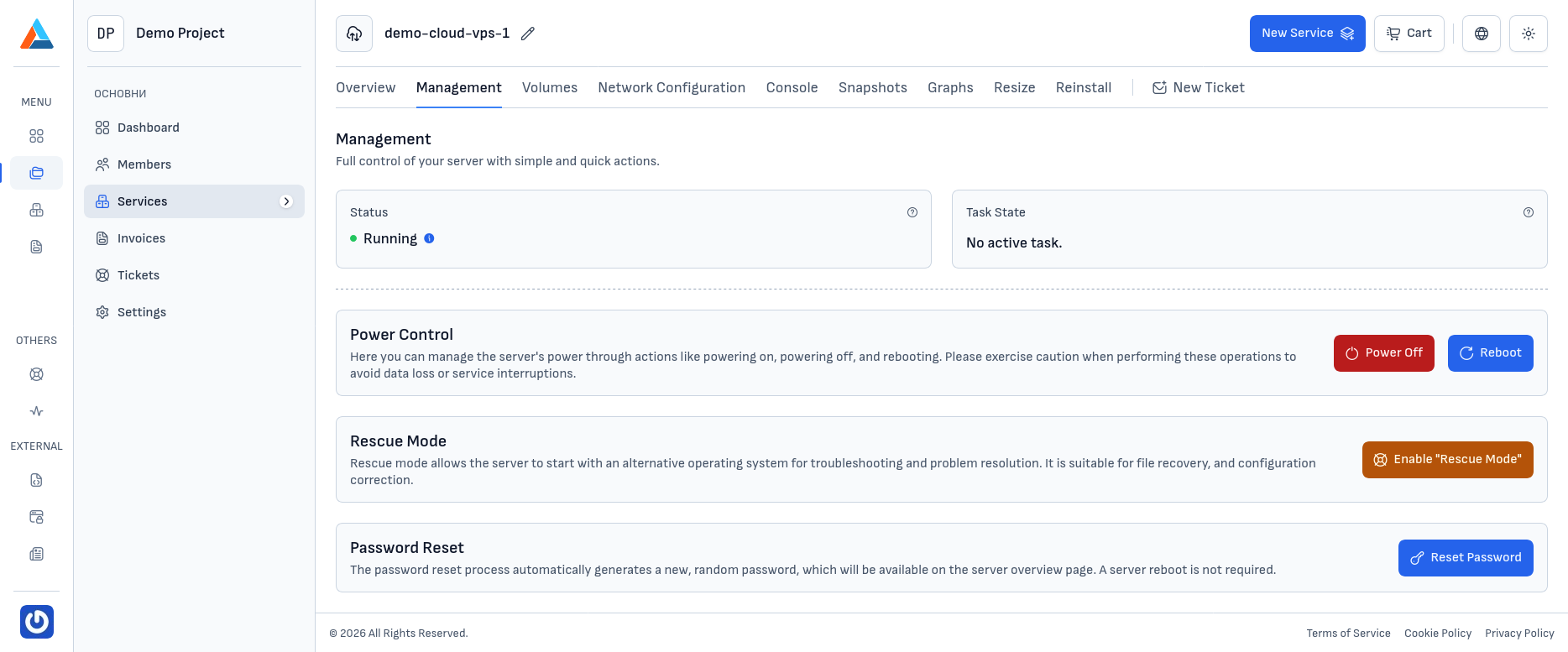The height and width of the screenshot is (652, 1568).
Task: Click the Status help question-mark icon
Action: [x=912, y=212]
